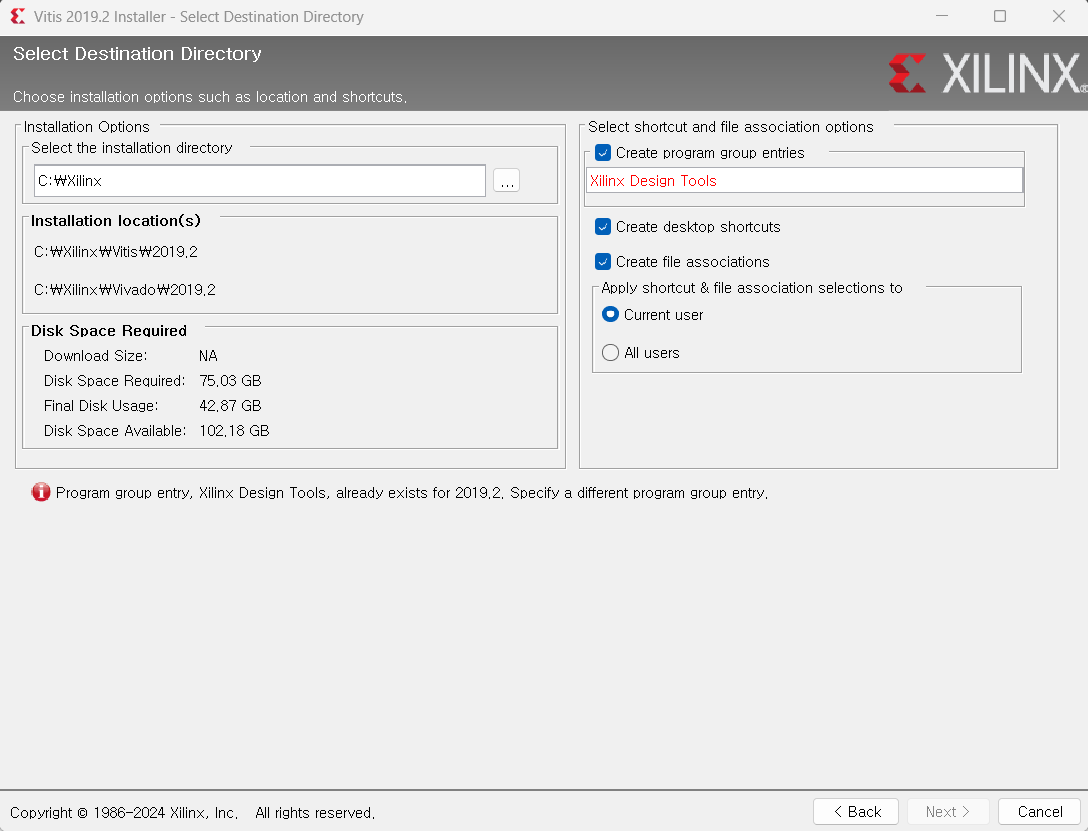Click 'Apply shortcut & file association selections to' label
The width and height of the screenshot is (1088, 831).
751,288
